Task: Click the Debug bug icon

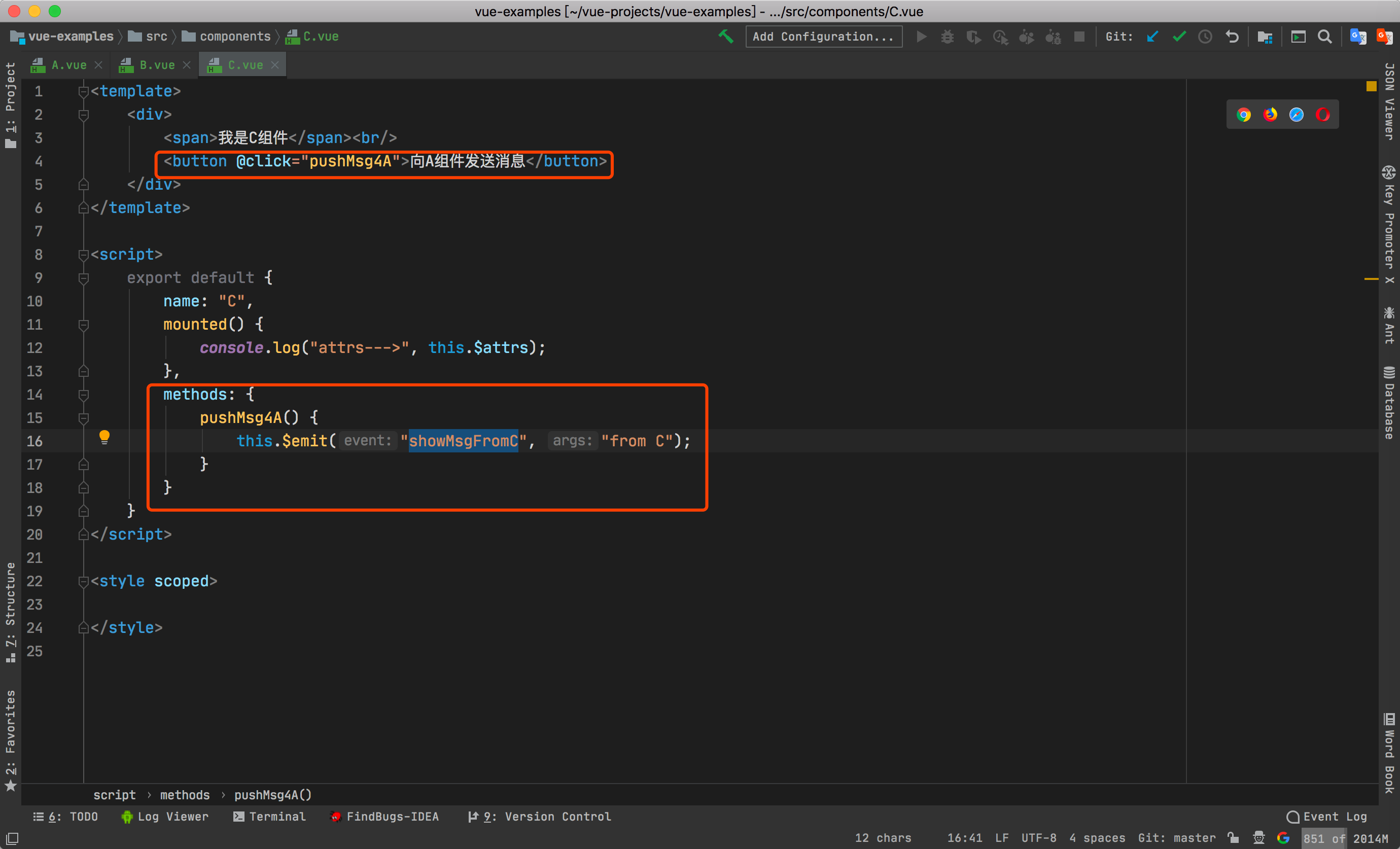Action: tap(947, 37)
